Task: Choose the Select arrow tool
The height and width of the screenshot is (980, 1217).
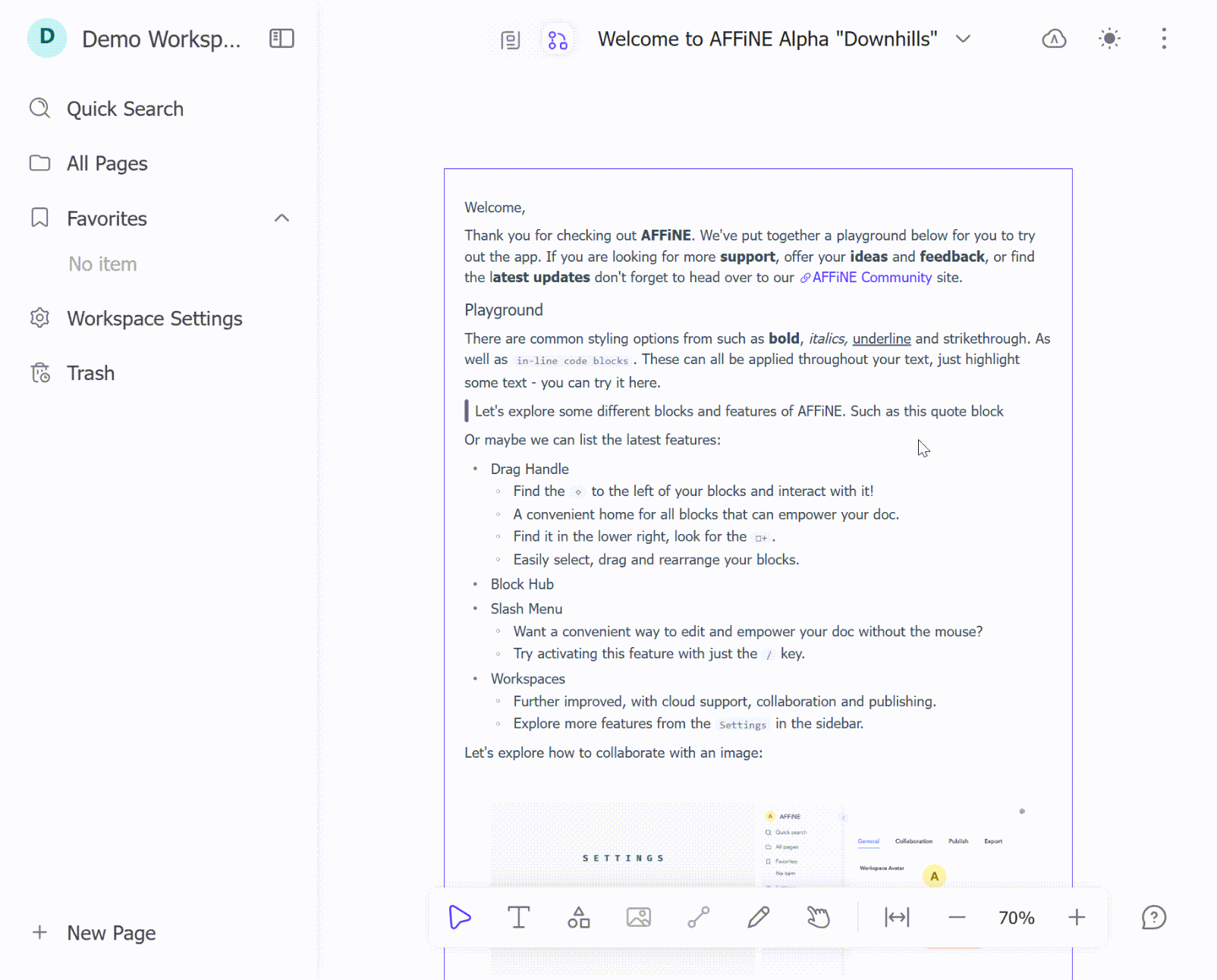Action: 460,917
